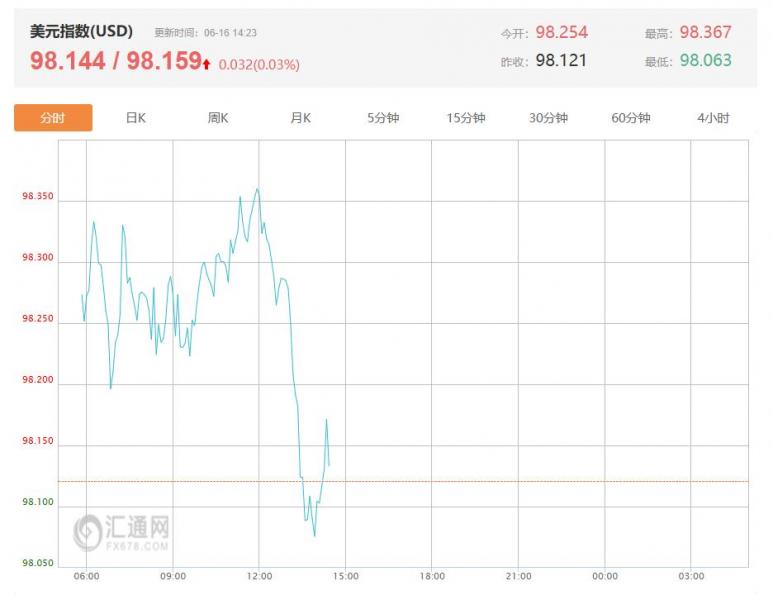The height and width of the screenshot is (600, 773).
Task: Open the 周K chart tab
Action: [x=218, y=118]
